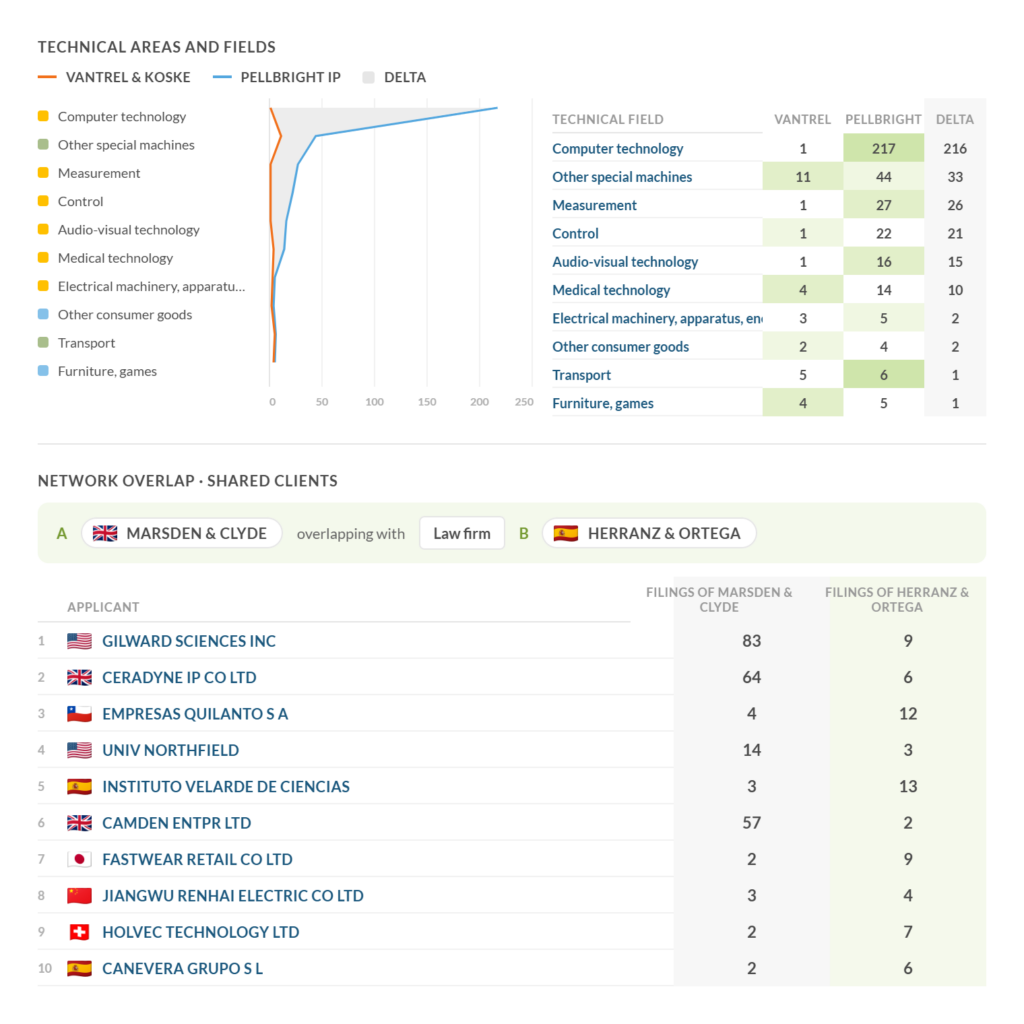Click the US flag beside Gilward Sciences
1024x1024 pixels.
(x=79, y=641)
